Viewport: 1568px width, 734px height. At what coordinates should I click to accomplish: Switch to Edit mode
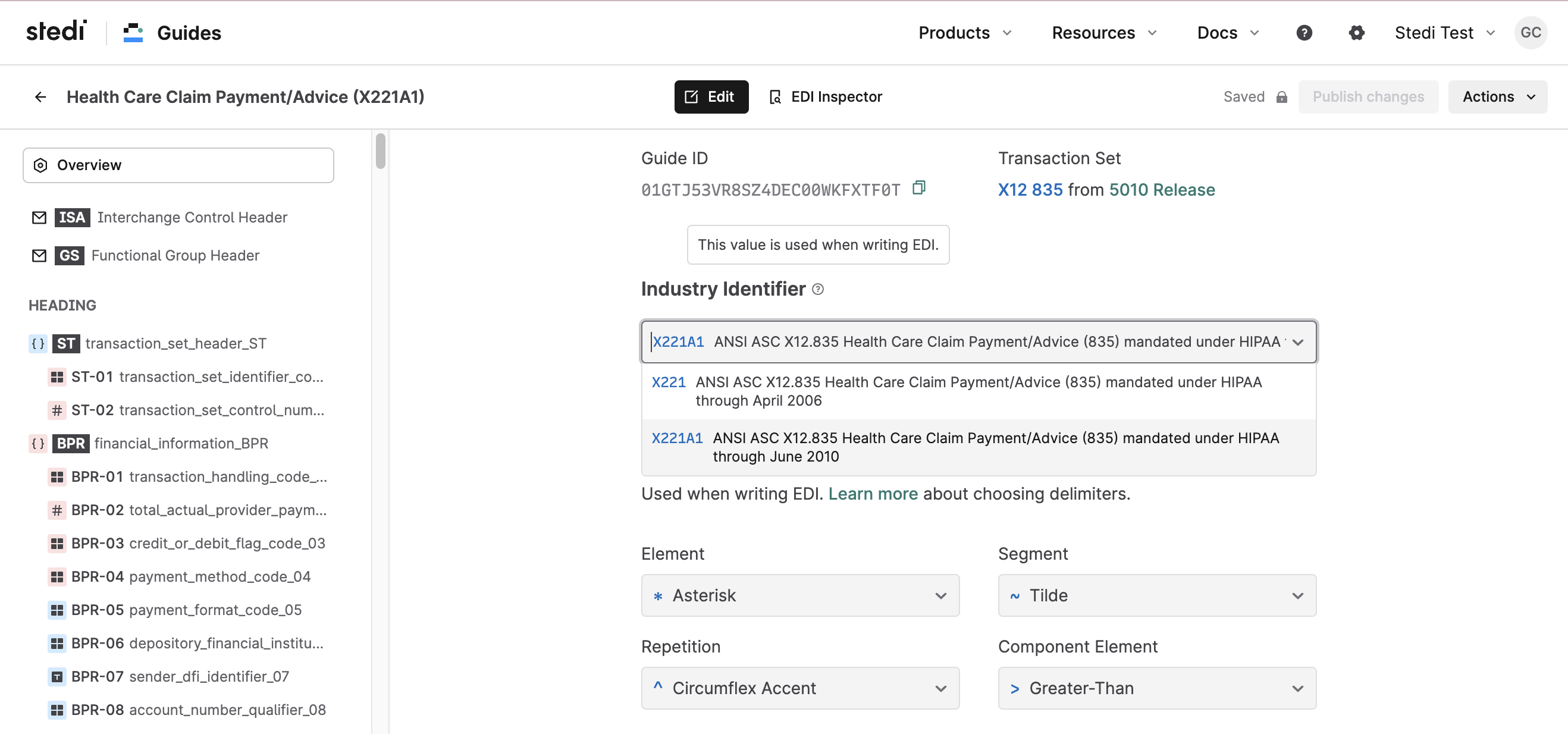711,97
